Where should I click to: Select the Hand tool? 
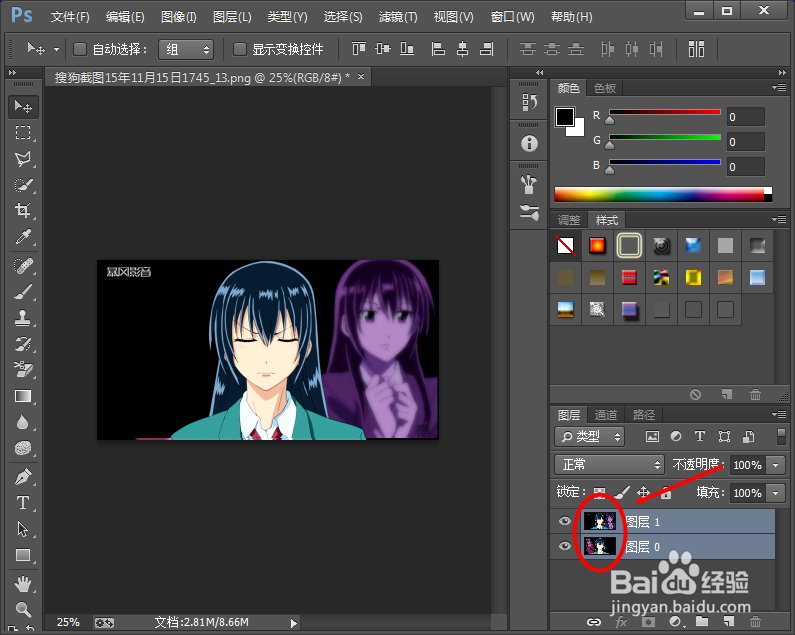23,584
